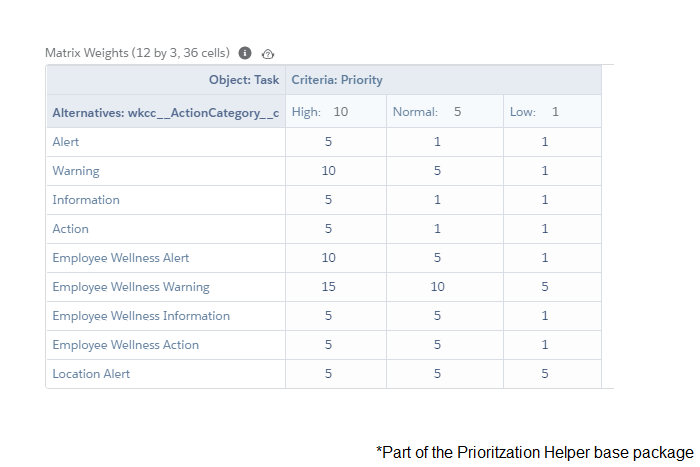Click Information row Low weight cell
Screen dimensions: 700x467
coord(553,200)
